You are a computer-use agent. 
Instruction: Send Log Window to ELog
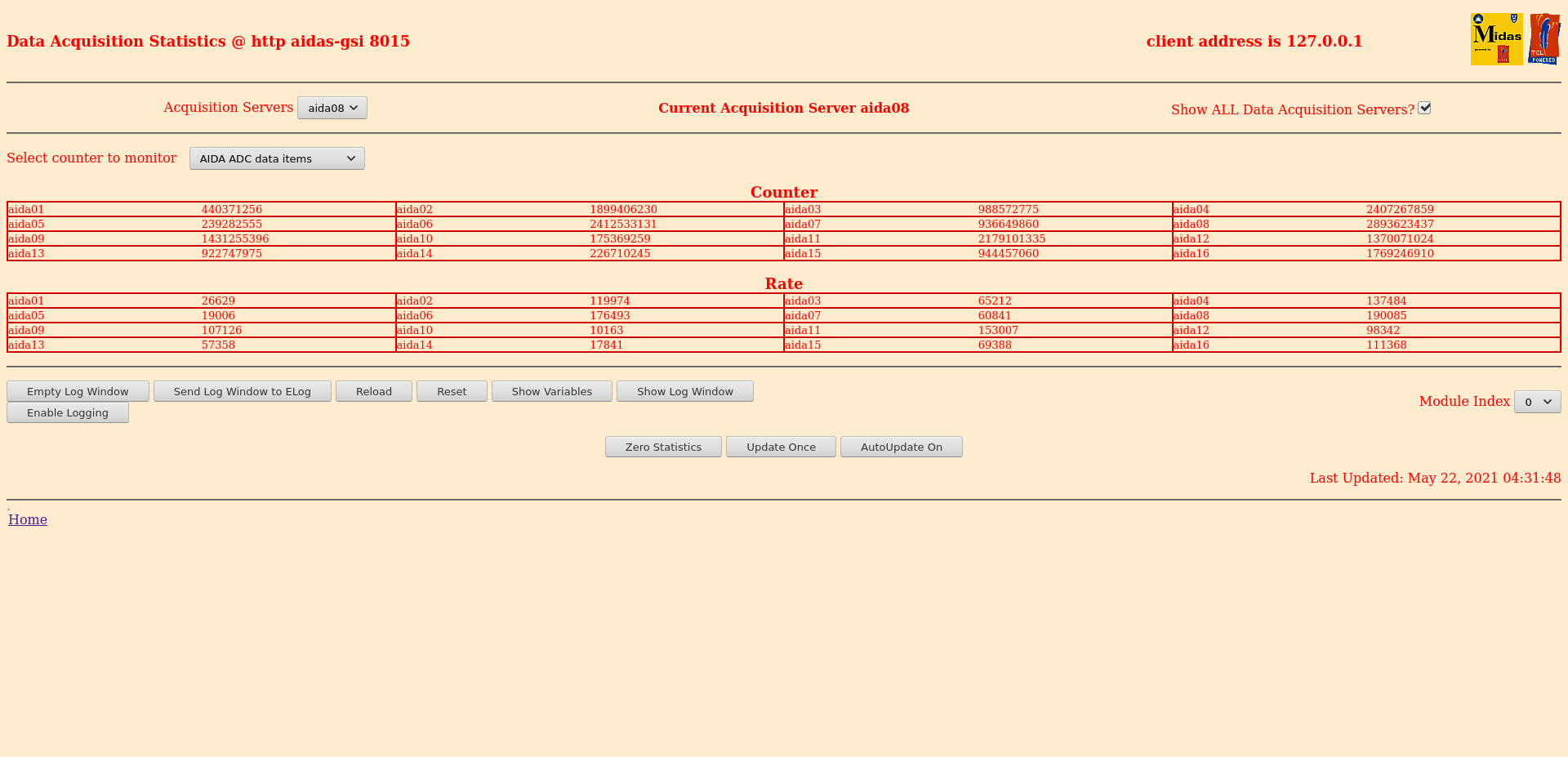pos(243,391)
